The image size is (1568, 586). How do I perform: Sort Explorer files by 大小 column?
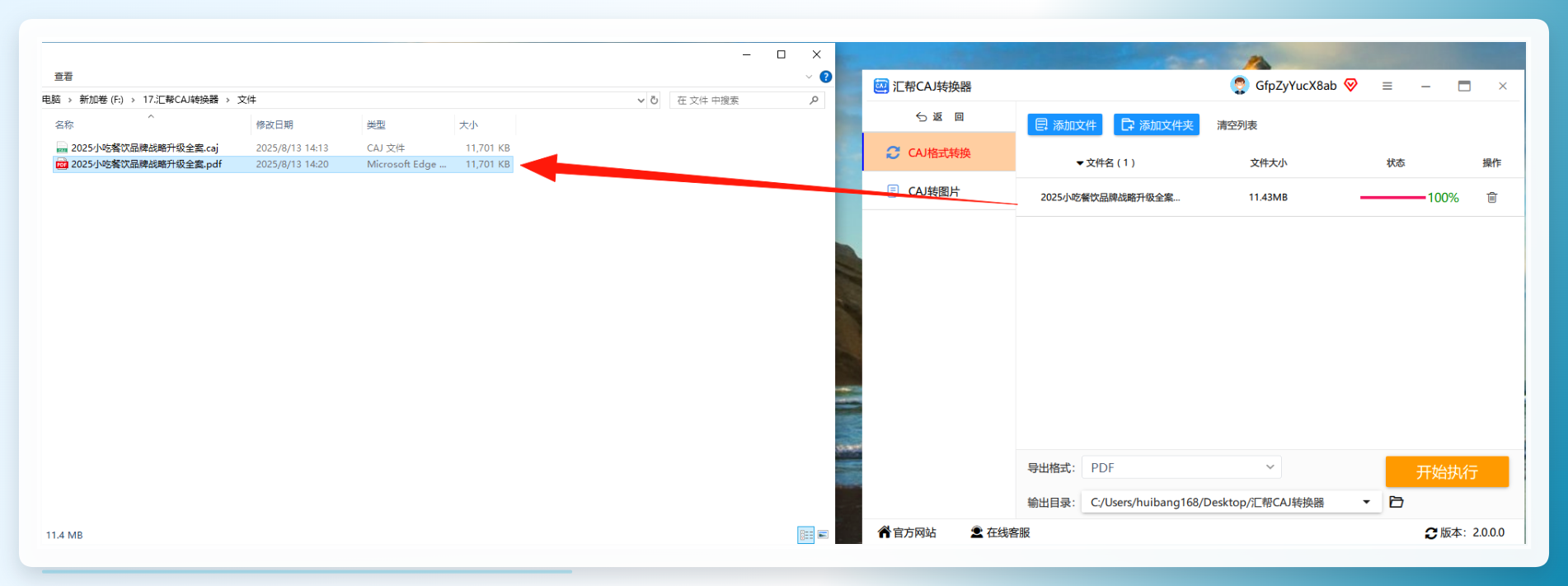click(x=468, y=125)
